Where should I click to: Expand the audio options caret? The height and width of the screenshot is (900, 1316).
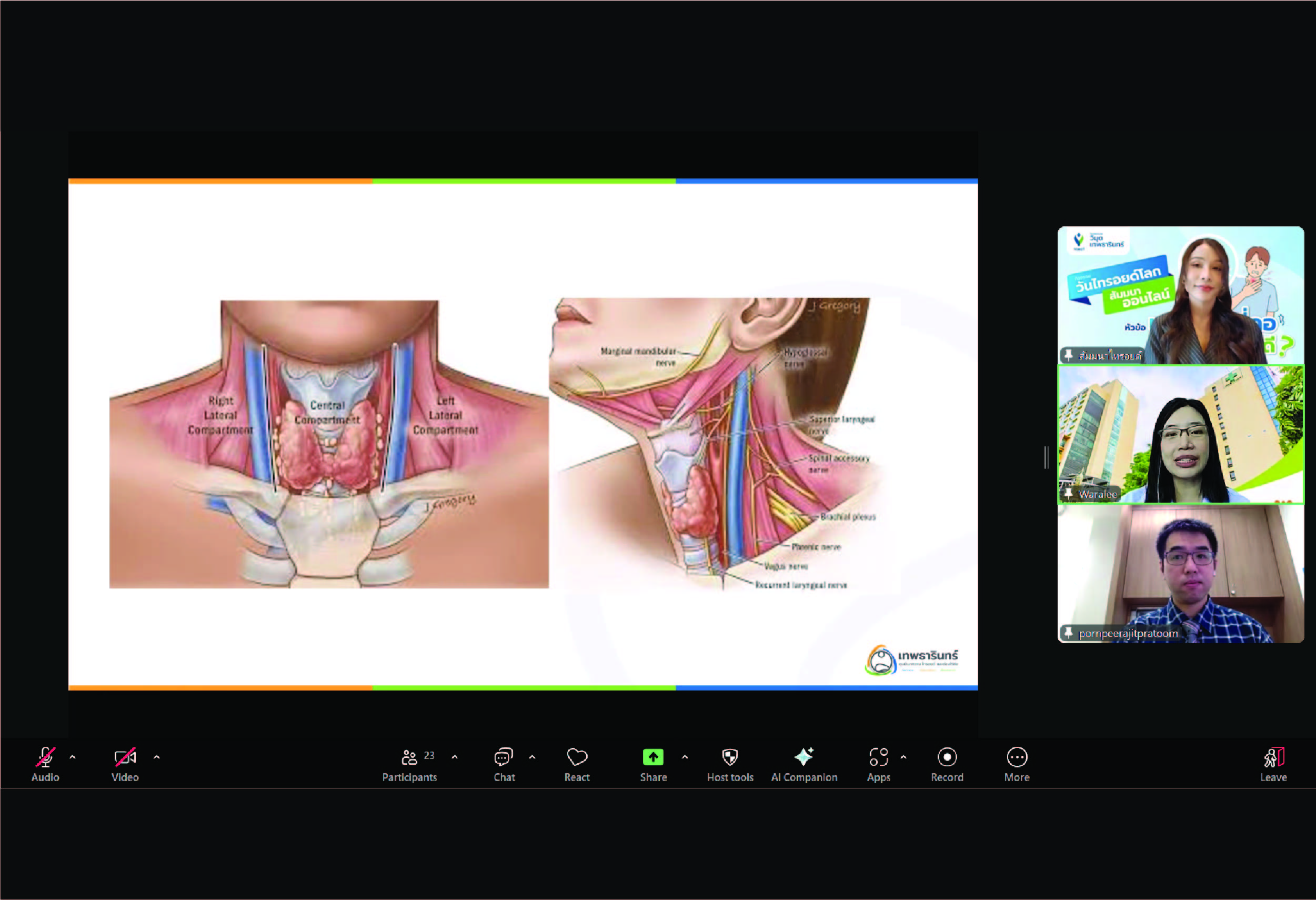coord(73,757)
